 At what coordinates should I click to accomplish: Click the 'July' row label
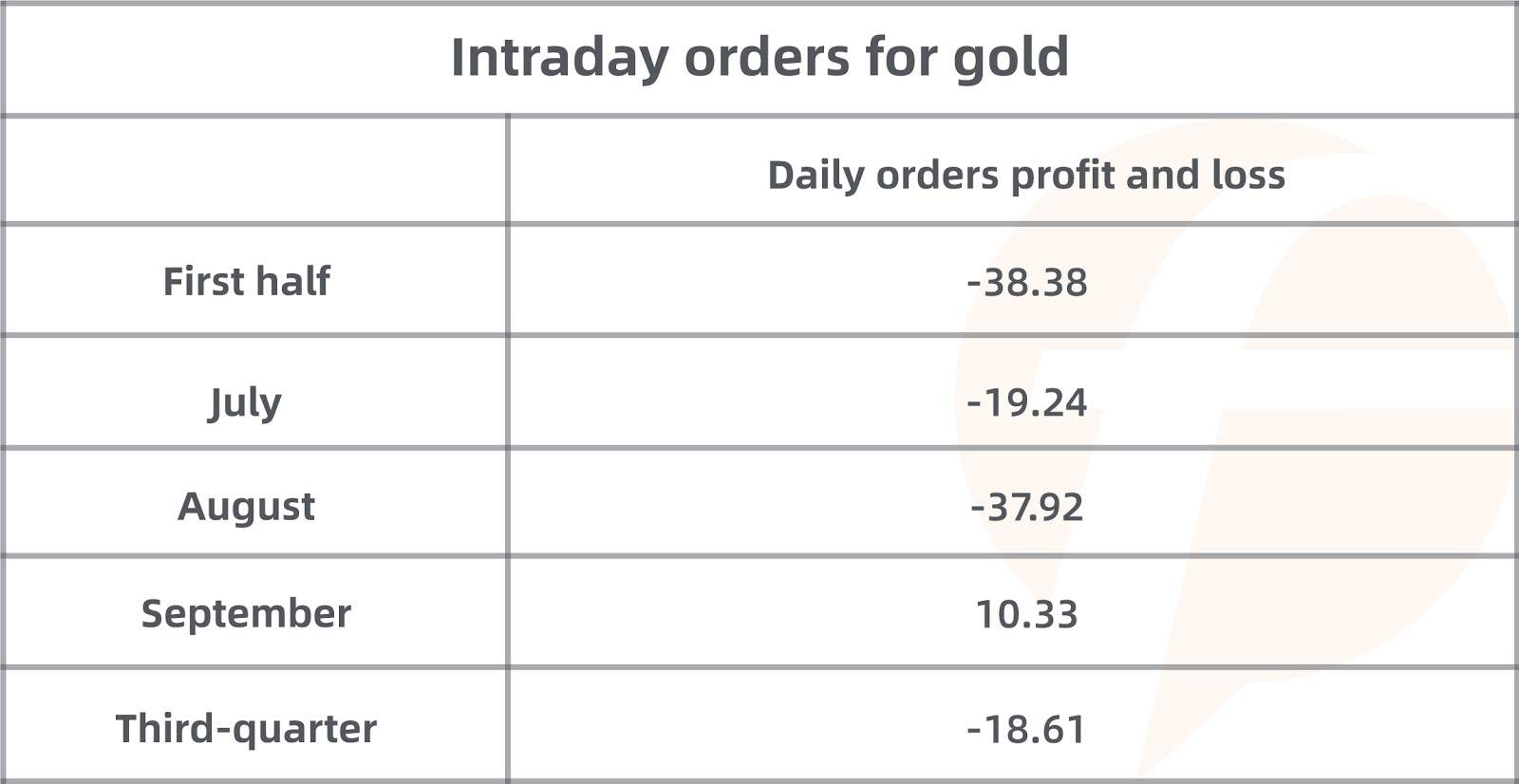pyautogui.click(x=245, y=402)
